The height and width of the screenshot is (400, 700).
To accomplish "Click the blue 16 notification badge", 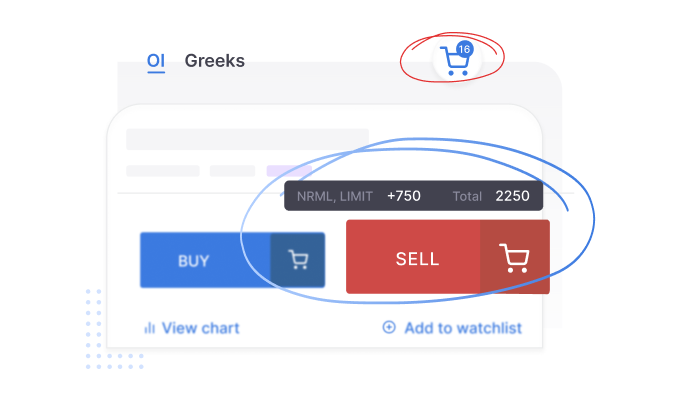I will coord(463,49).
